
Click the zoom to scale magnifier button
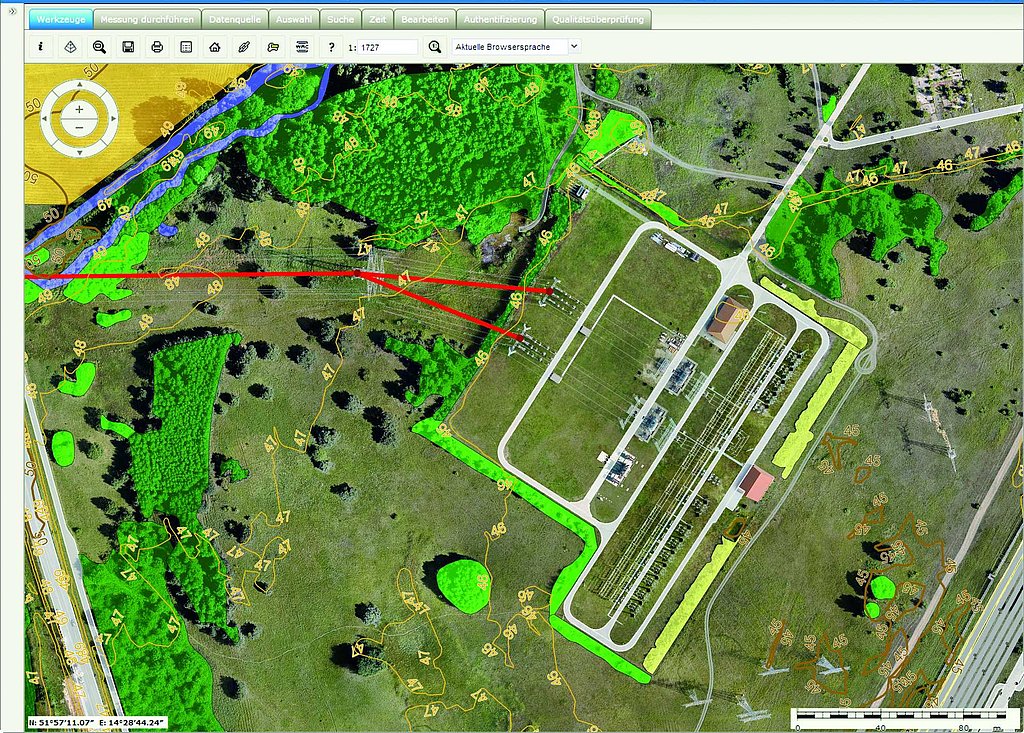434,47
